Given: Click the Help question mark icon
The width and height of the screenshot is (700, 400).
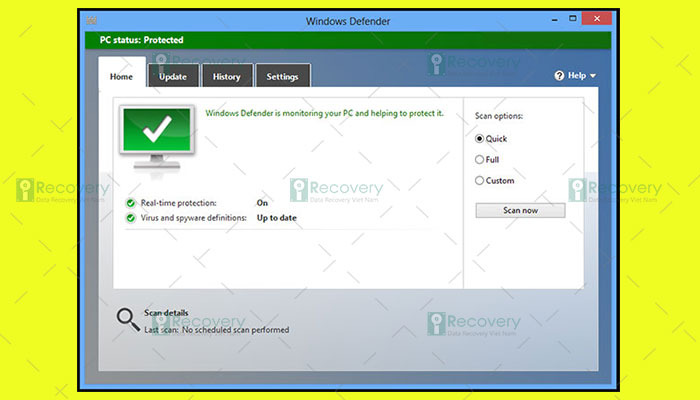Looking at the screenshot, I should 559,75.
